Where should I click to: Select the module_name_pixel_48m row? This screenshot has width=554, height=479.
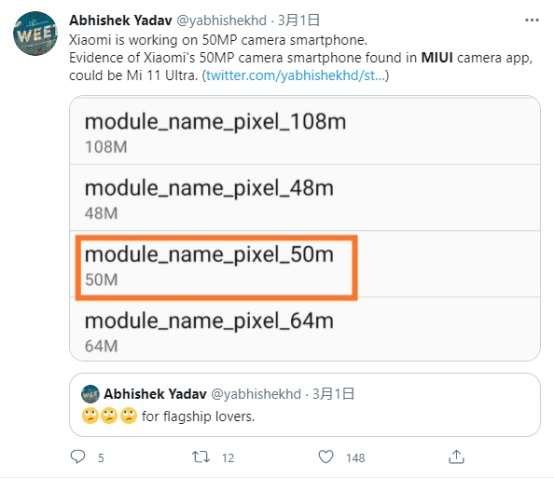pyautogui.click(x=305, y=198)
